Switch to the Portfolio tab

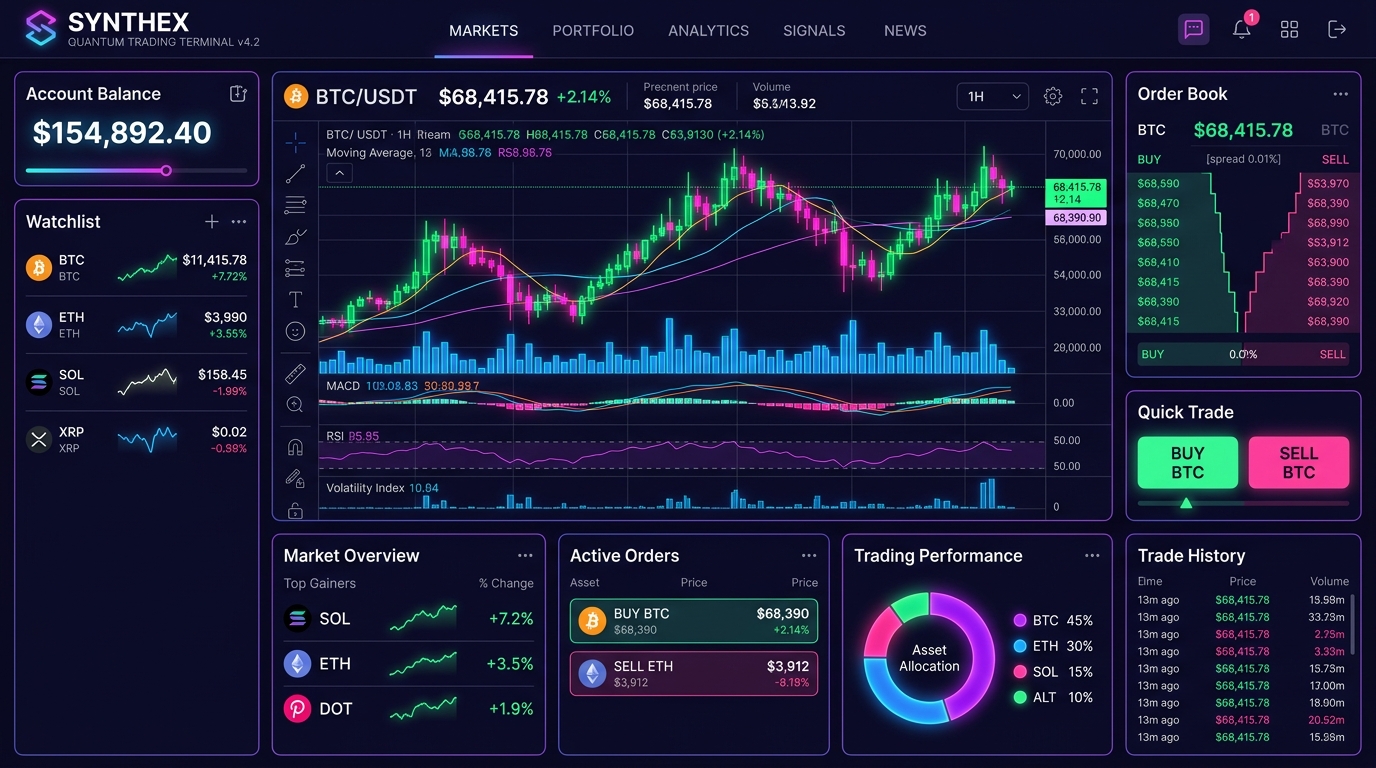(x=593, y=31)
